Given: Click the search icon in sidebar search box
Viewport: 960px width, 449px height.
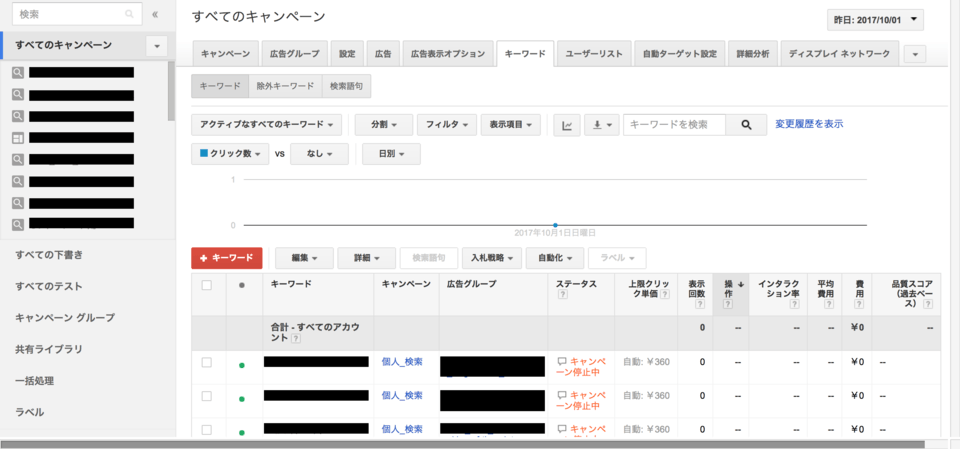Looking at the screenshot, I should [128, 15].
